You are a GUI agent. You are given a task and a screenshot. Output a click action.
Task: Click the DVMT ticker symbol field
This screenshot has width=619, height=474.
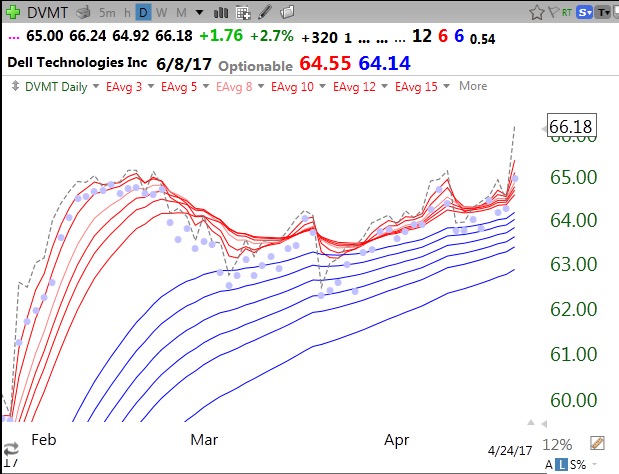tap(48, 13)
